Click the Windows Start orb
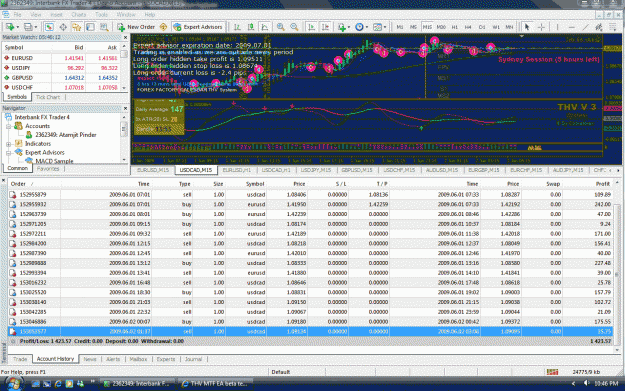Viewport: 625px width, 391px height. pos(13,383)
